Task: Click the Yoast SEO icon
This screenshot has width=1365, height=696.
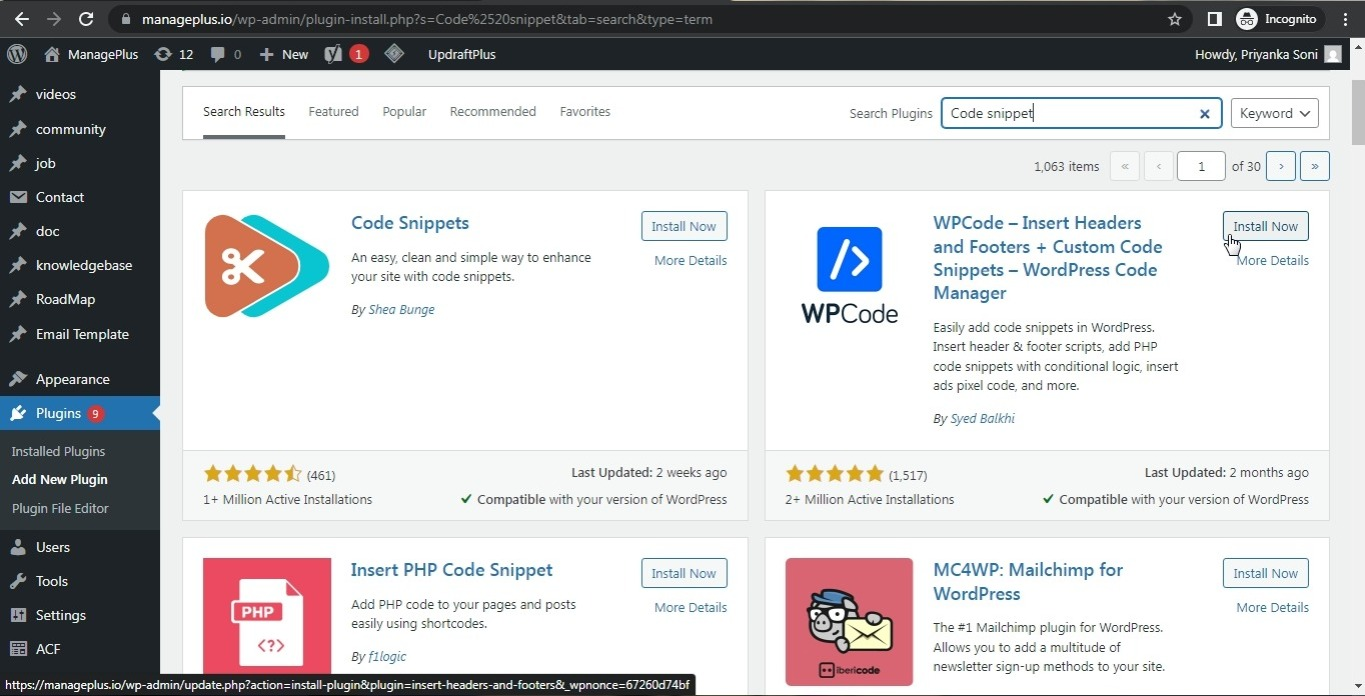Action: tap(334, 54)
